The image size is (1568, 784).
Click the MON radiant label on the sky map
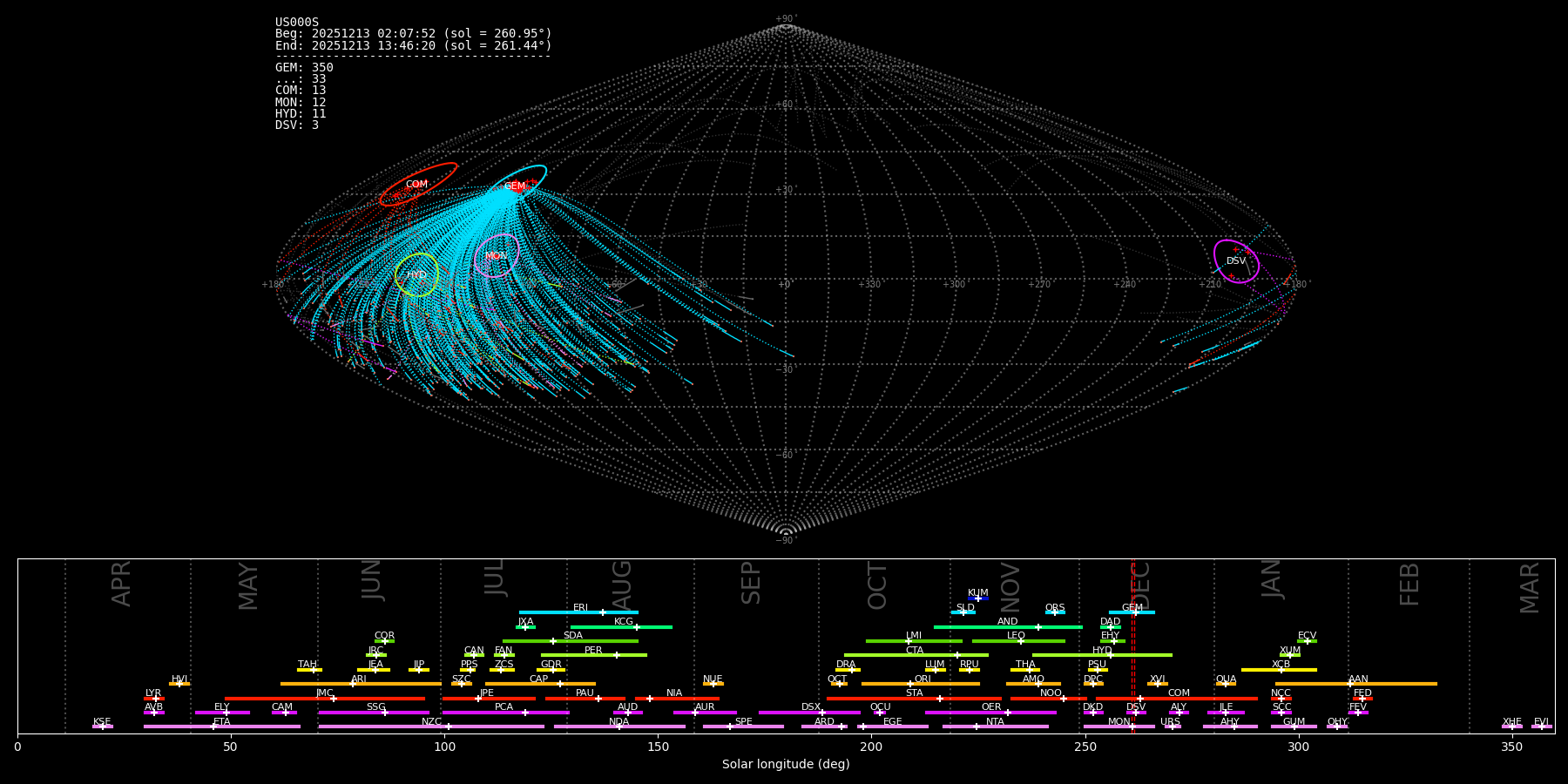point(496,256)
